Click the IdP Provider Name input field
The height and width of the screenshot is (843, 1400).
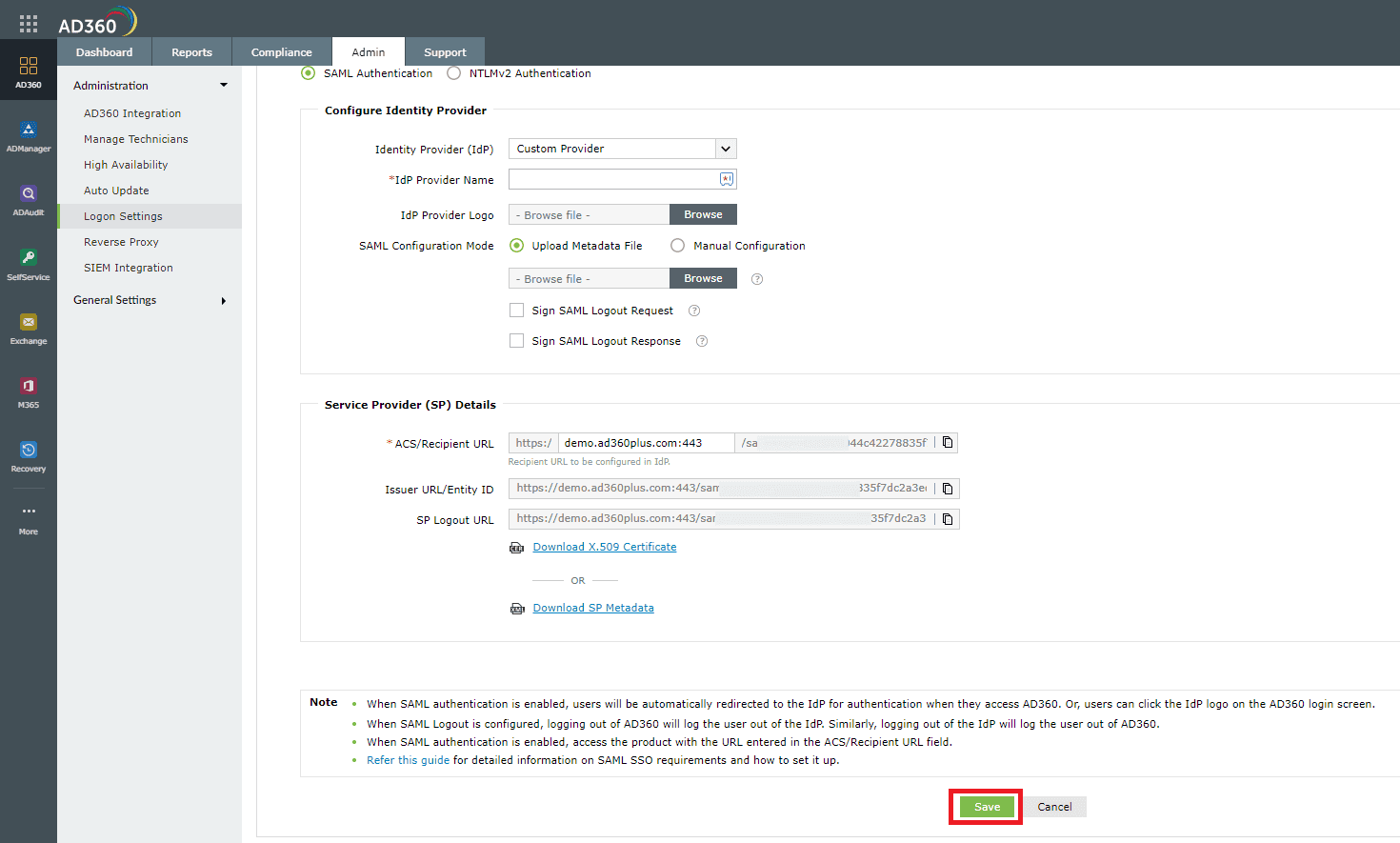tap(614, 179)
